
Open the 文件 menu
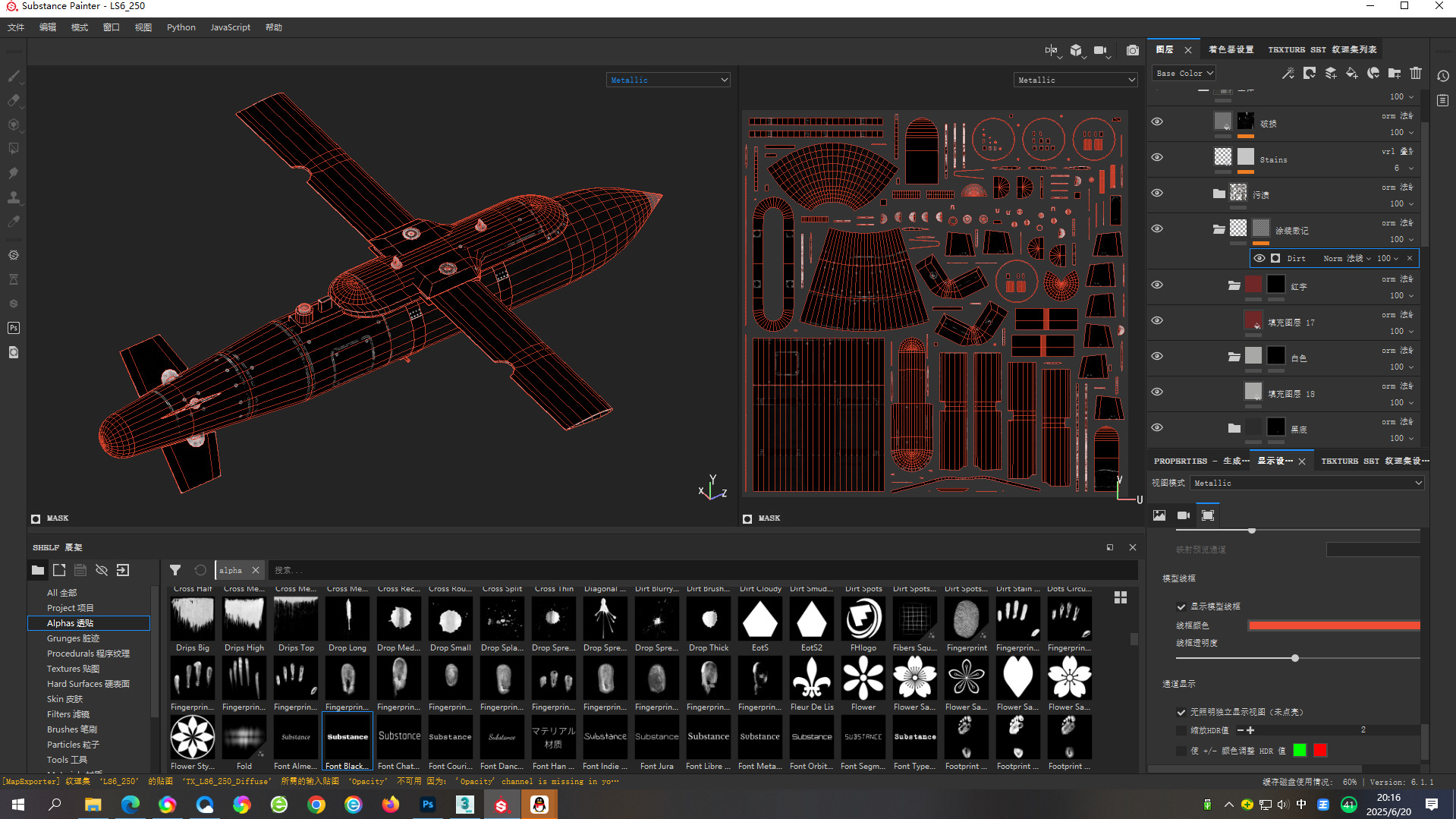(16, 27)
